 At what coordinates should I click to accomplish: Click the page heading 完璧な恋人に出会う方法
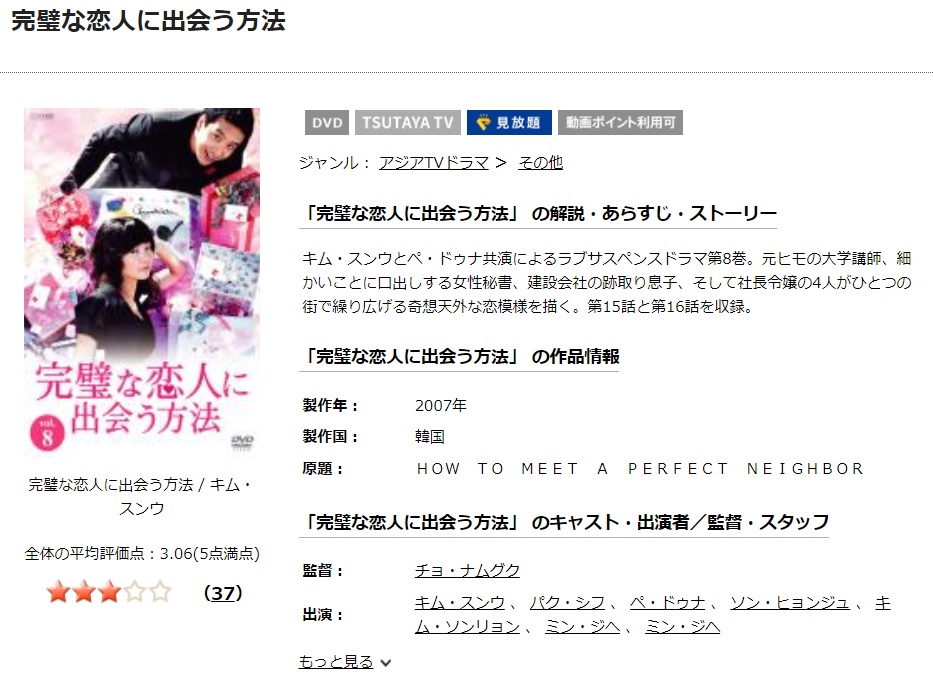(148, 21)
